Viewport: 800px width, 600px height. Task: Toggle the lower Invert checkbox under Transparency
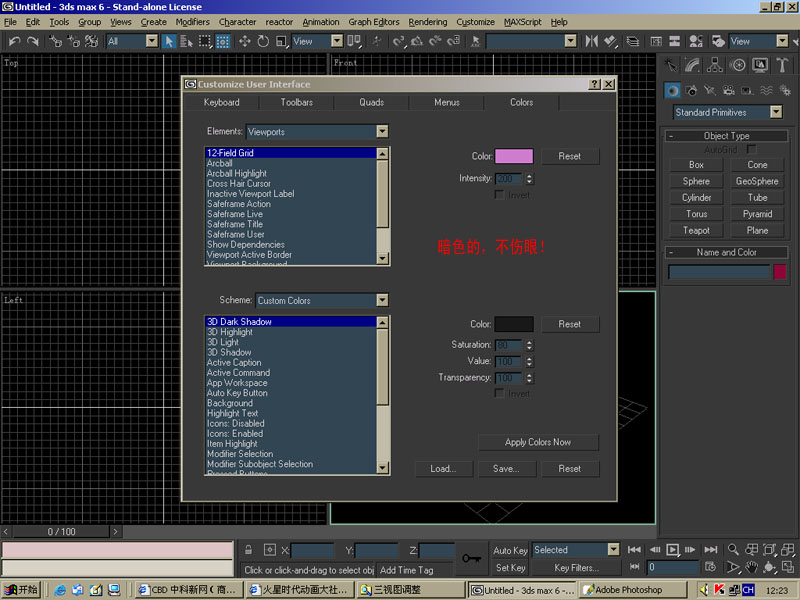[x=499, y=393]
